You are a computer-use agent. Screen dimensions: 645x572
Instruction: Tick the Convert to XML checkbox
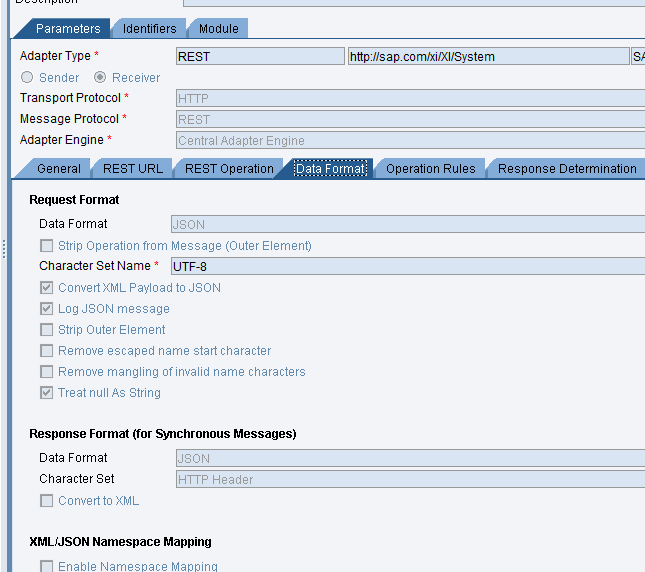(x=47, y=501)
